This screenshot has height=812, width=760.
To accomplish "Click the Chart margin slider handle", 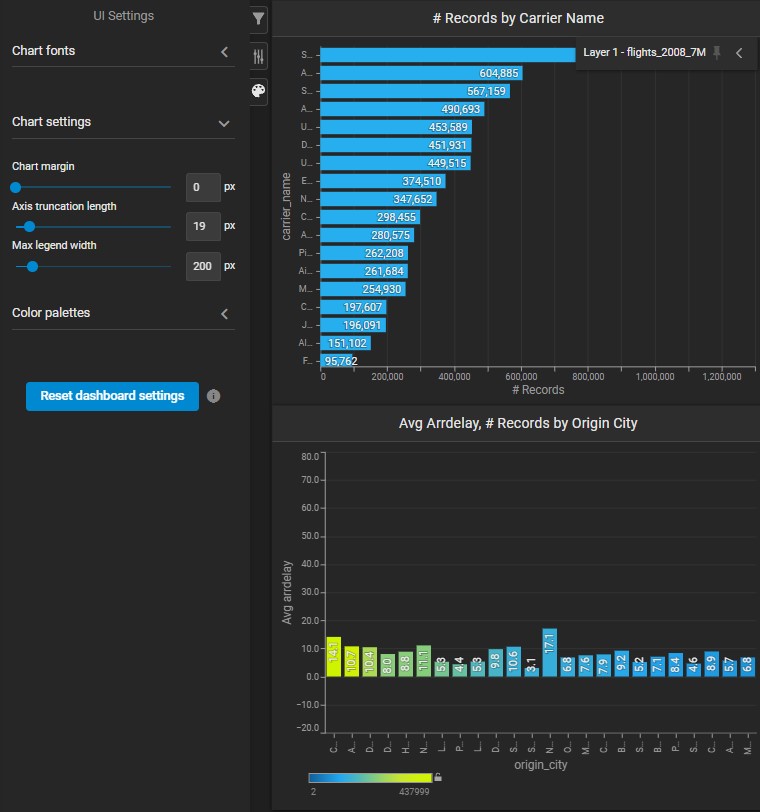I will coord(16,187).
